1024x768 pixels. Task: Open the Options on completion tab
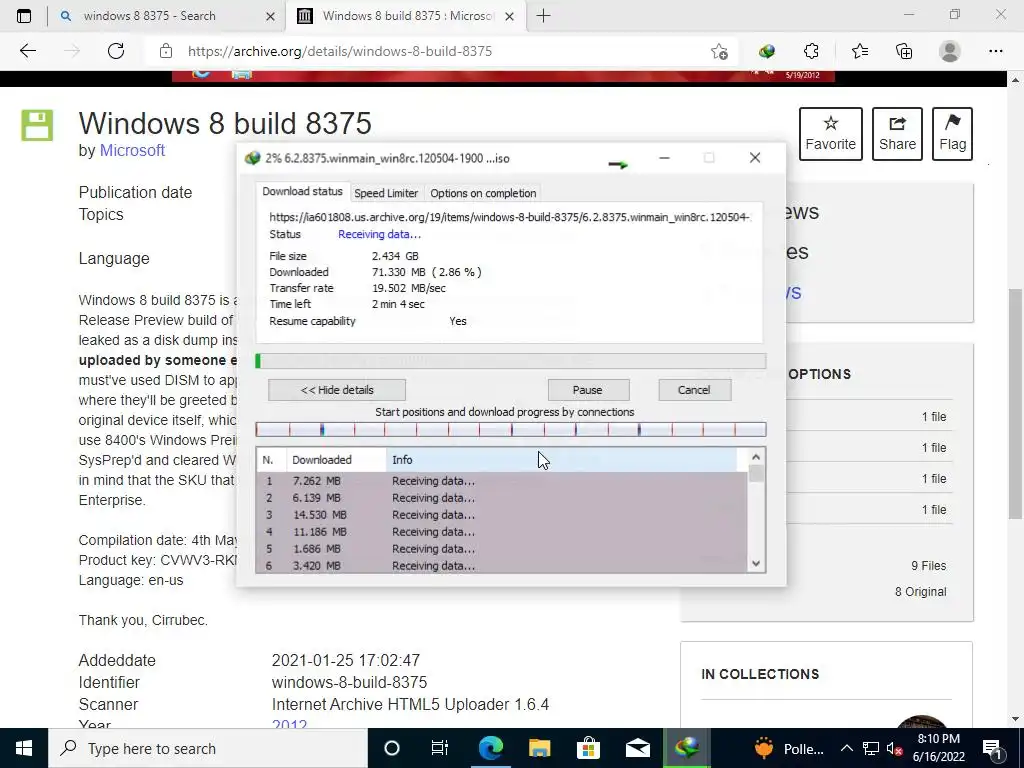483,193
